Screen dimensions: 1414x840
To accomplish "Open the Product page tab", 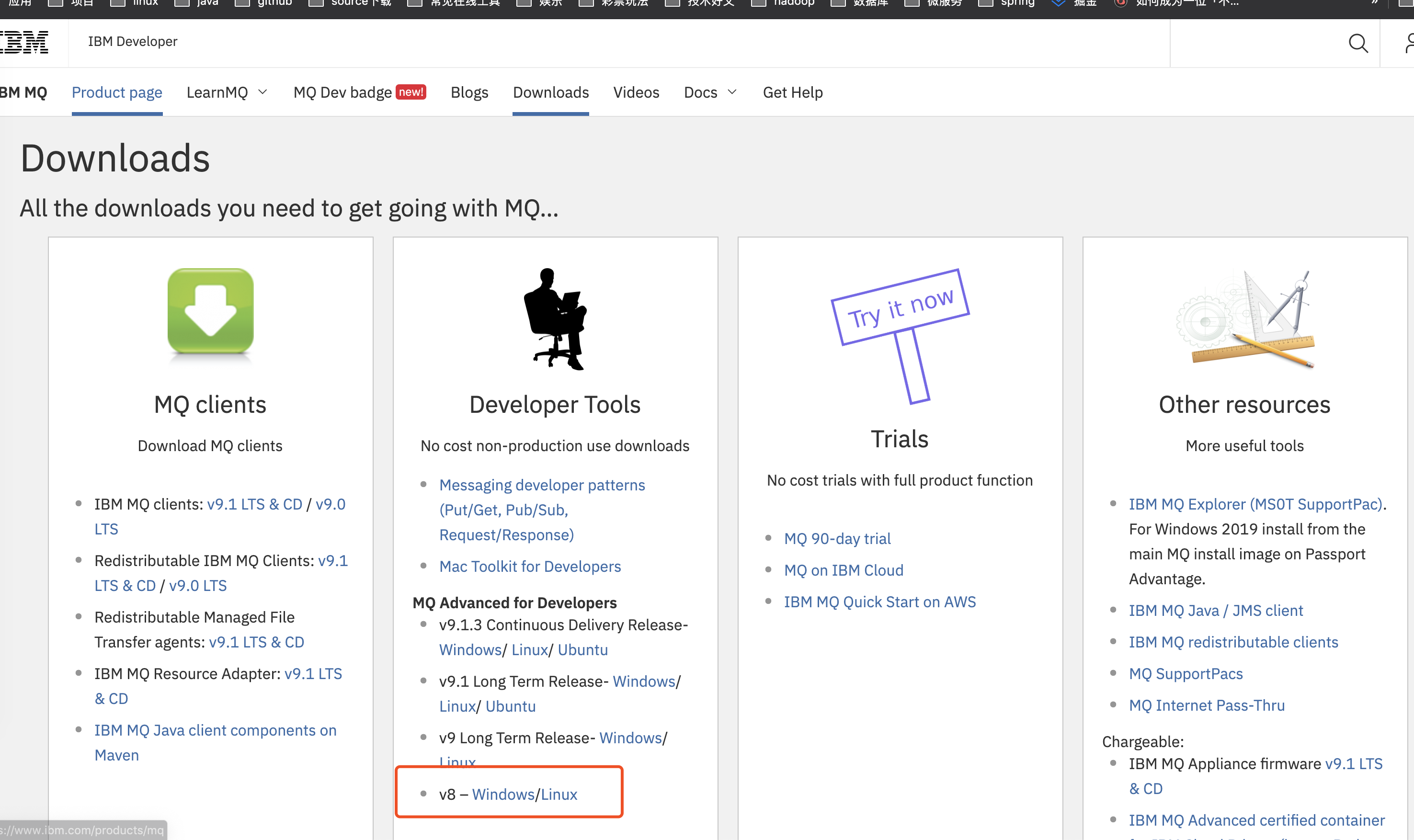I will pyautogui.click(x=116, y=92).
